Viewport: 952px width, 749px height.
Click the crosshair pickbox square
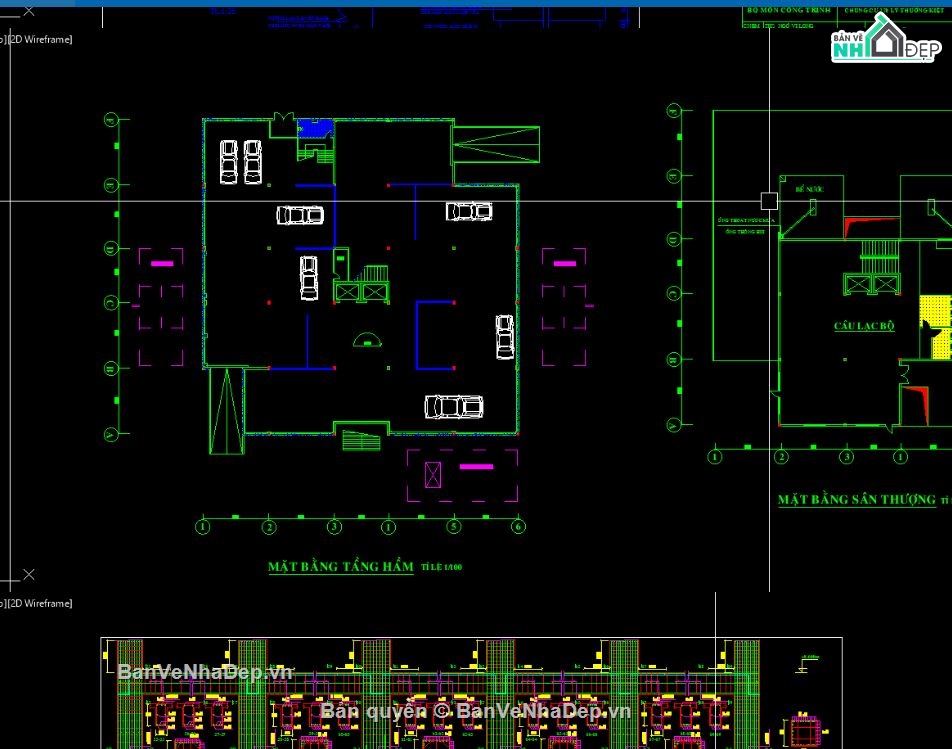(x=769, y=201)
